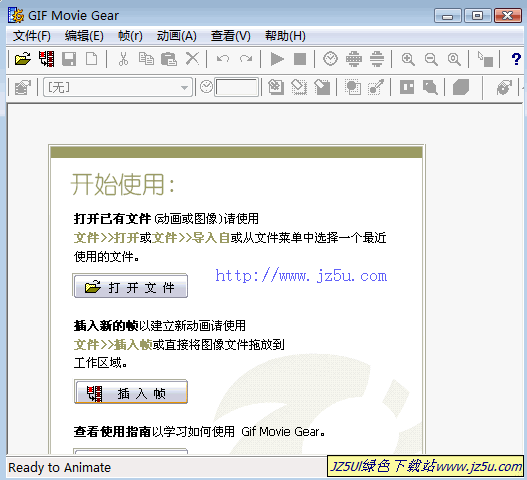Click the frame delay input field

(237, 88)
